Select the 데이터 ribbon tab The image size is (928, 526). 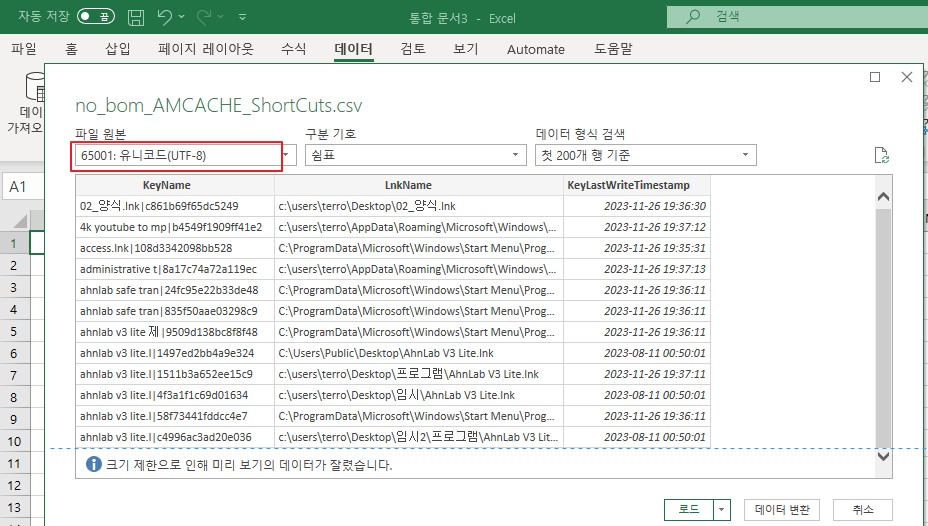[353, 49]
